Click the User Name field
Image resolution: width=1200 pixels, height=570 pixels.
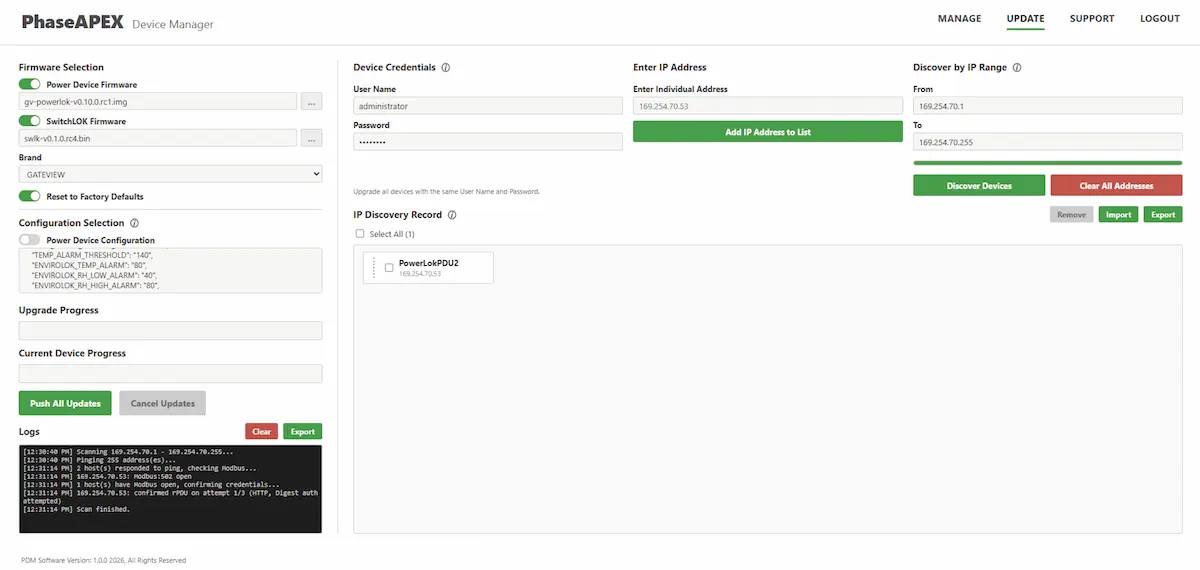coord(488,105)
